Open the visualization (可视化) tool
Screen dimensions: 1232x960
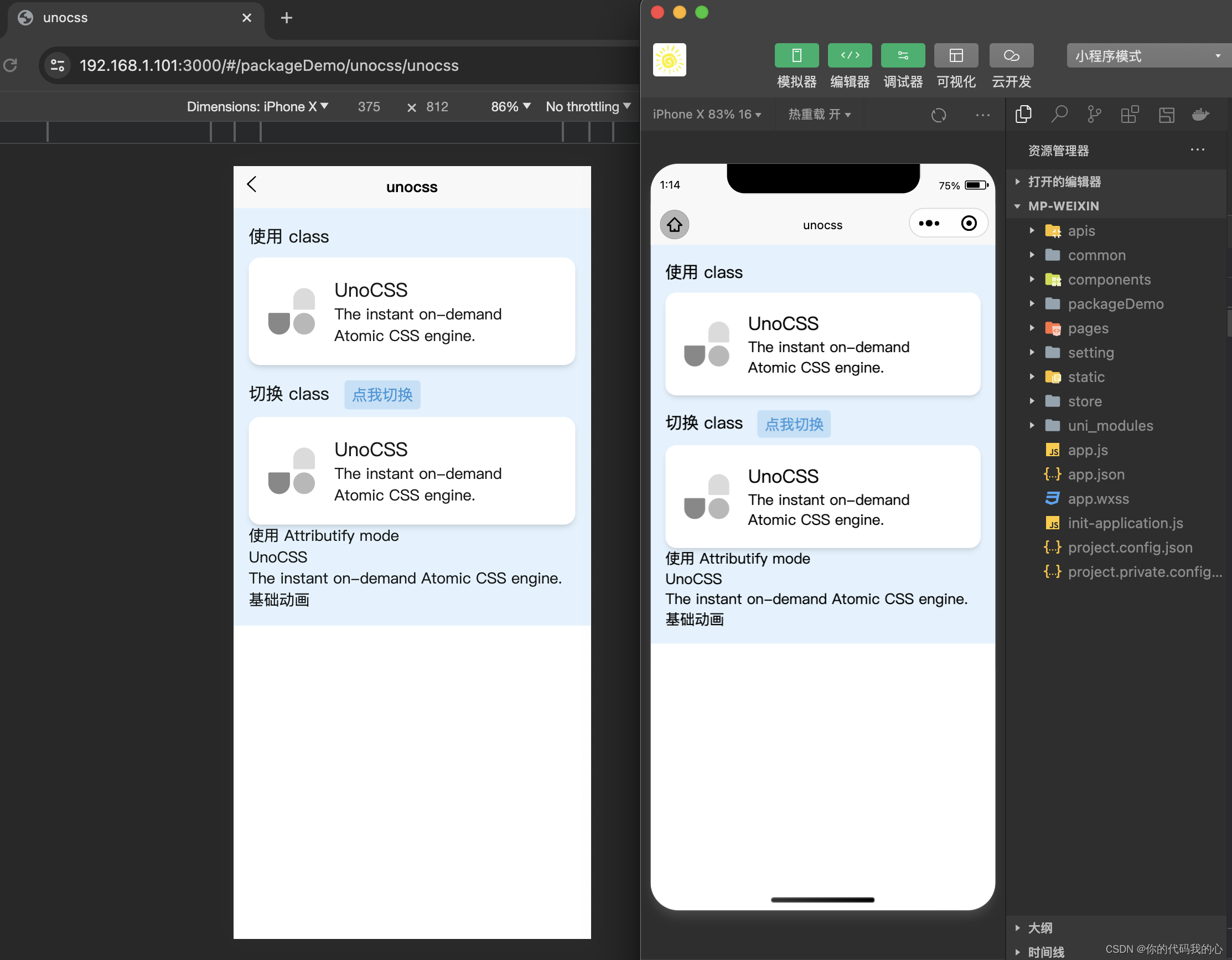[956, 56]
